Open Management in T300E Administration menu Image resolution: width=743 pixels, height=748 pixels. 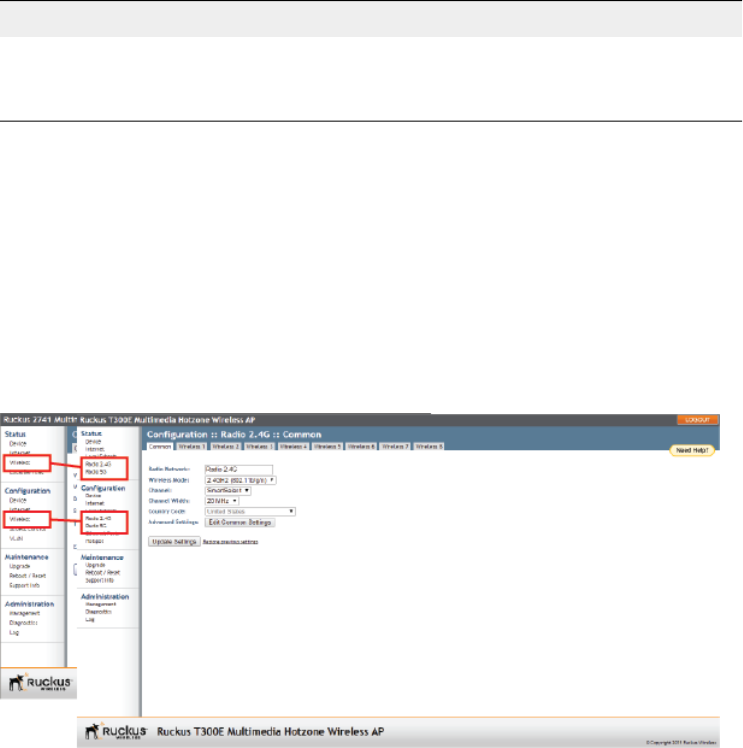pos(101,604)
